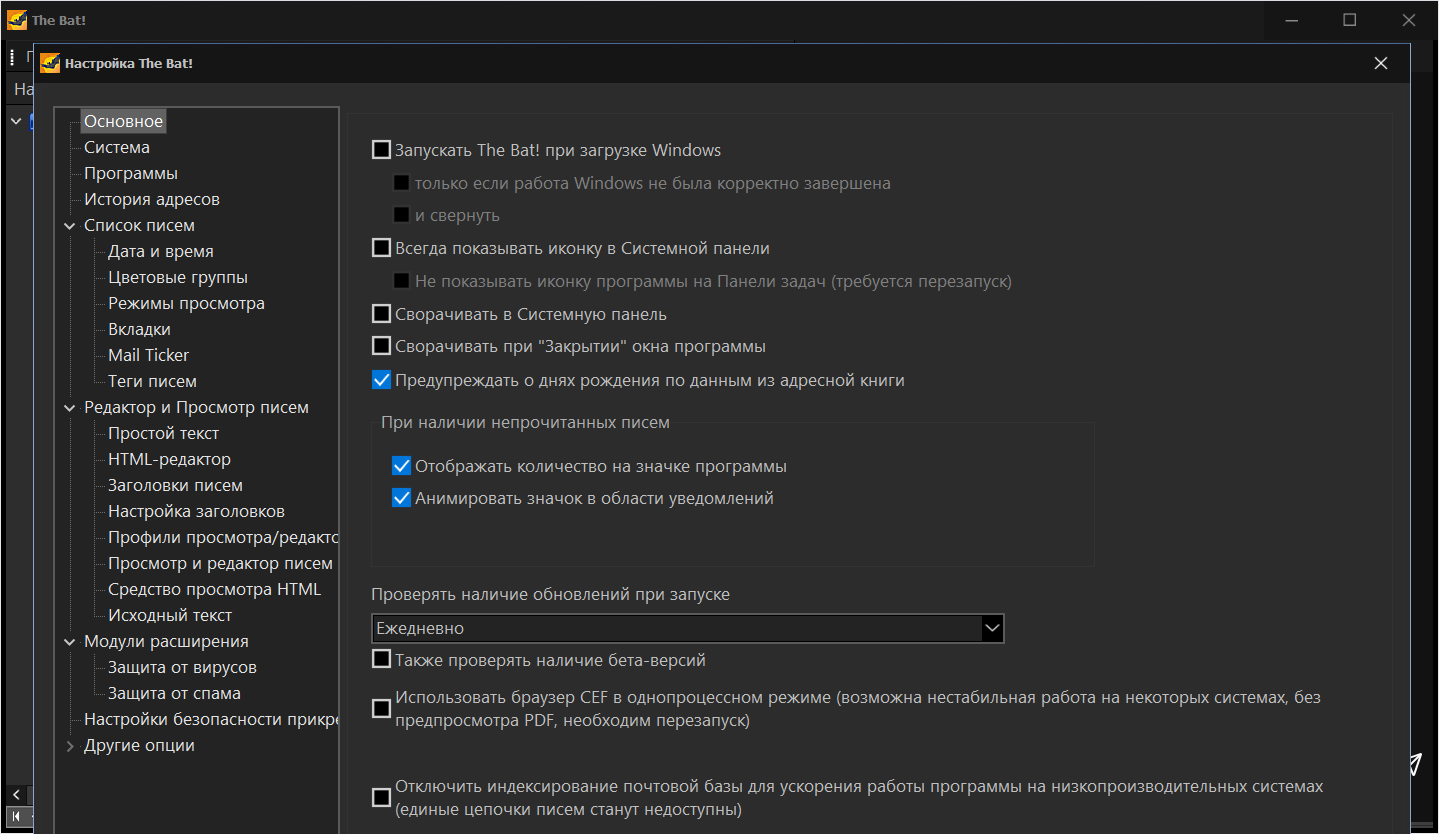This screenshot has width=1439, height=834.
Task: Select Режимы просмотра in the tree
Action: [186, 303]
